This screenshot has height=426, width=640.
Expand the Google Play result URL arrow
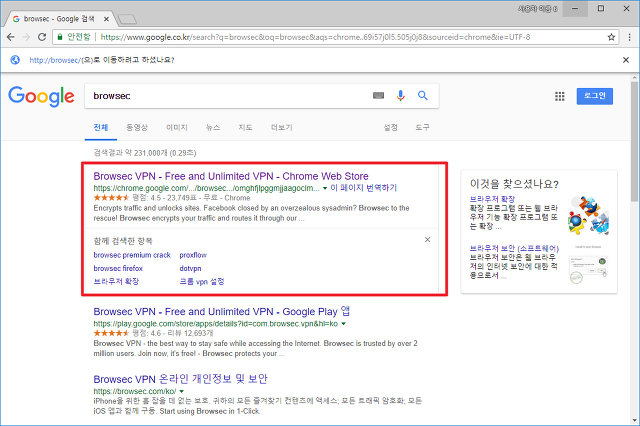tap(343, 324)
